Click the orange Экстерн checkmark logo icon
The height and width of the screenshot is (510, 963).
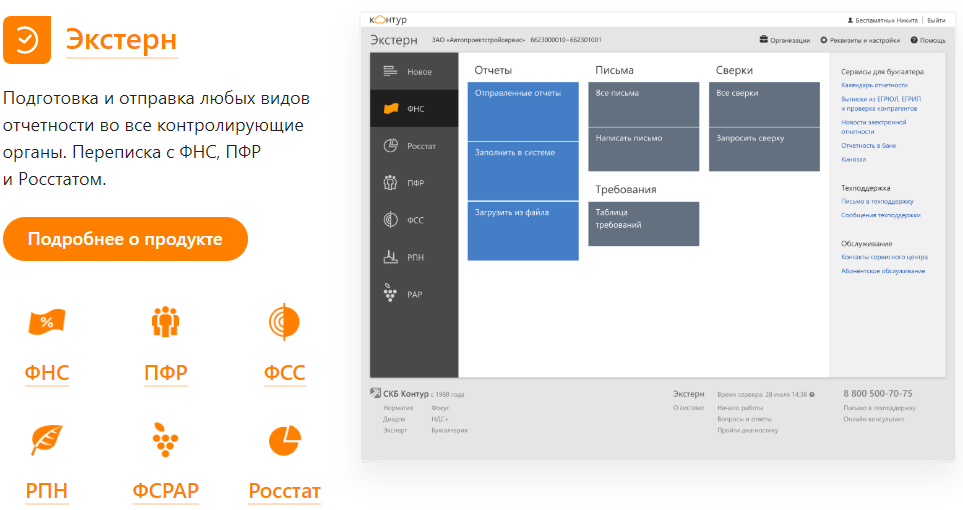pyautogui.click(x=27, y=40)
